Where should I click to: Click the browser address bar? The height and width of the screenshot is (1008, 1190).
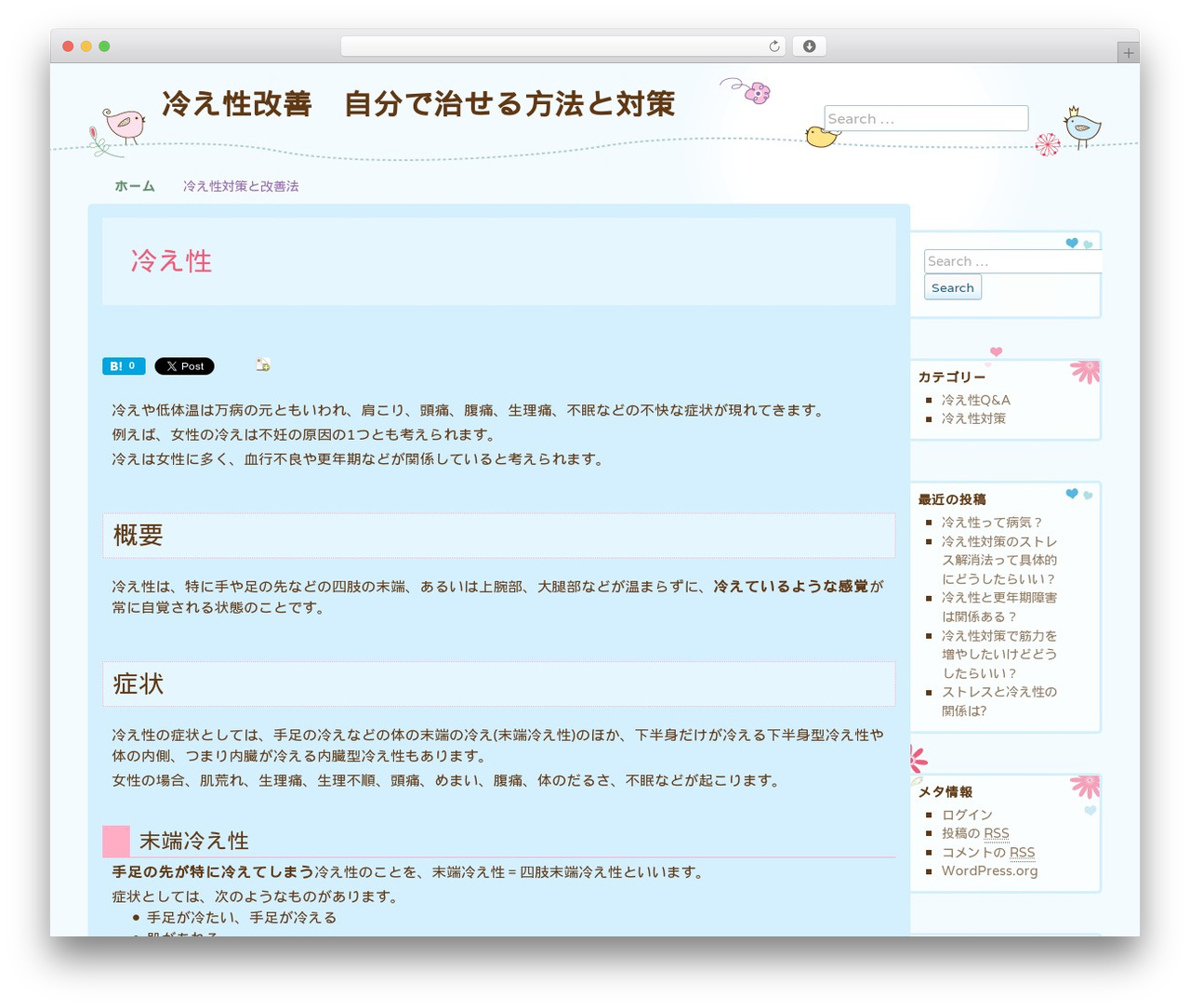click(563, 46)
